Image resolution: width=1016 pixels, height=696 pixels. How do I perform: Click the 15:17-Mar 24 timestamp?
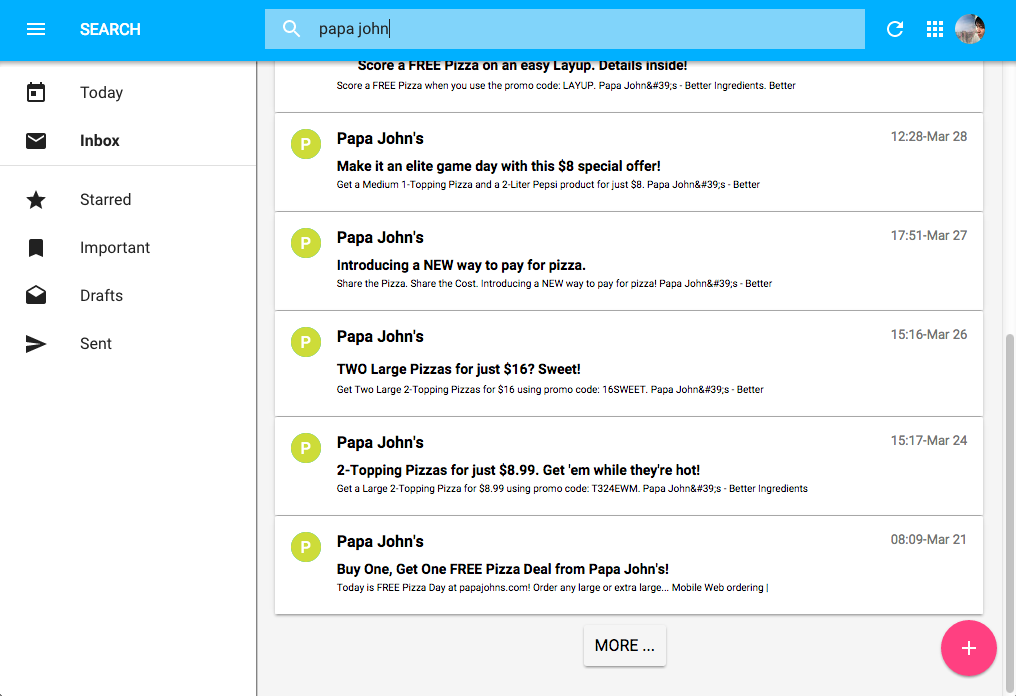929,441
